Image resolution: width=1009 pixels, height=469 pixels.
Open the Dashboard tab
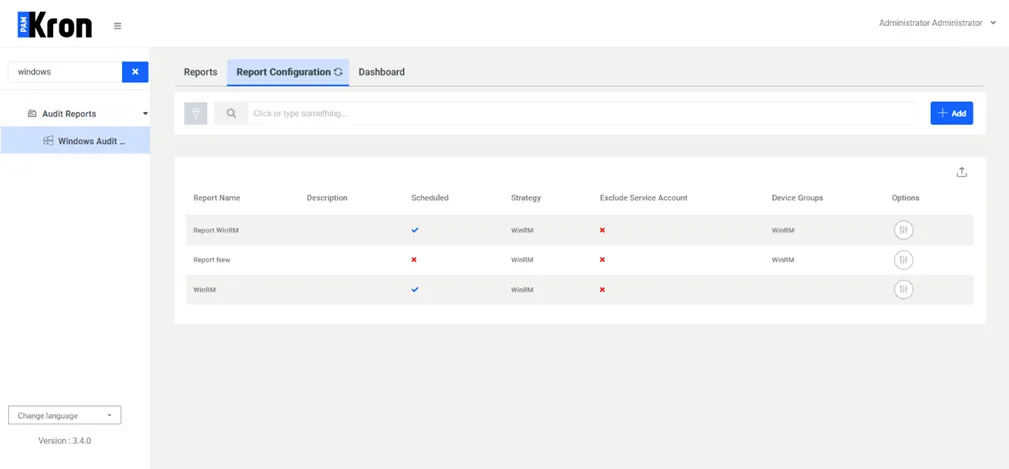(382, 72)
